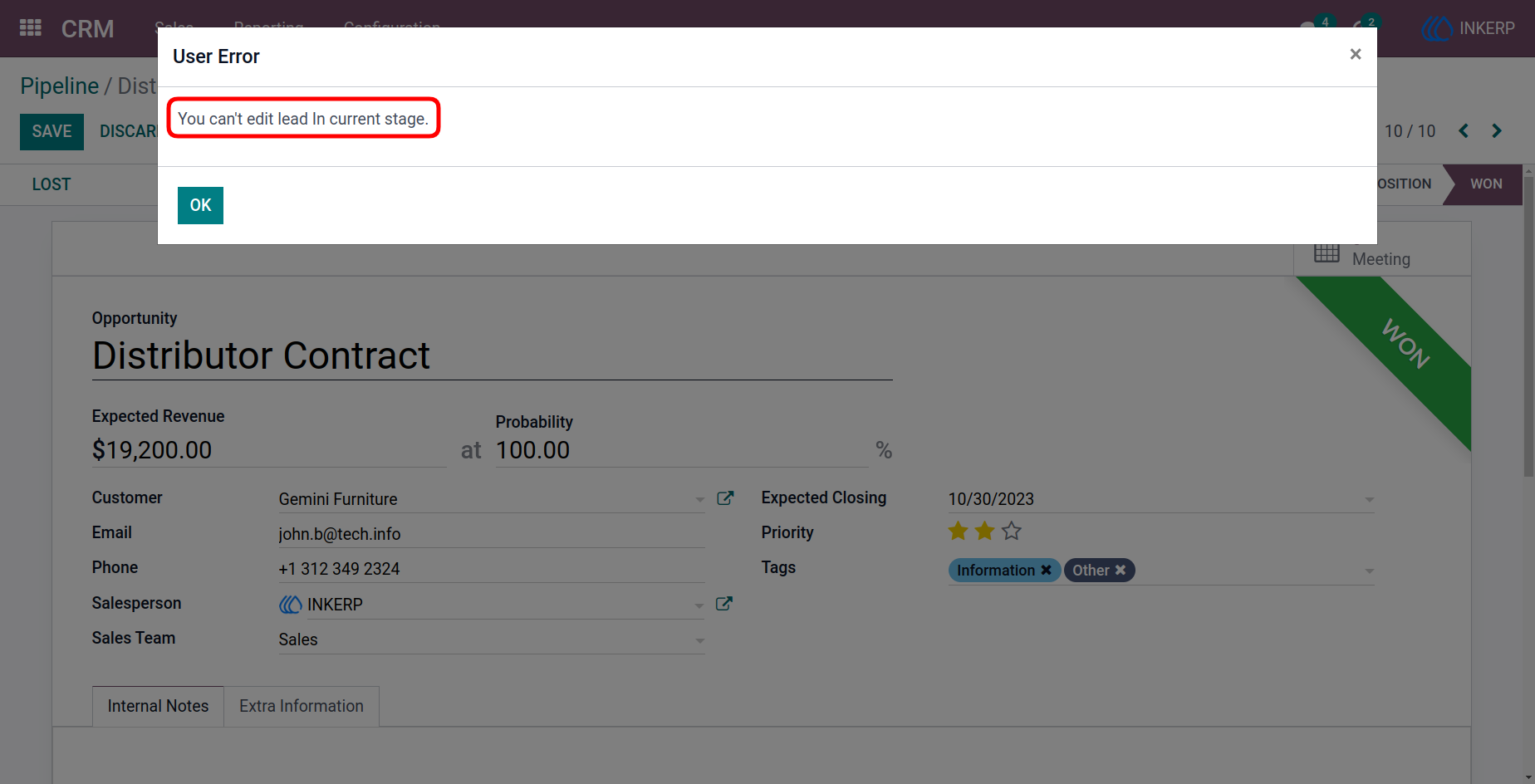Open the INKERP user menu
Image resolution: width=1535 pixels, height=784 pixels.
[x=1469, y=28]
